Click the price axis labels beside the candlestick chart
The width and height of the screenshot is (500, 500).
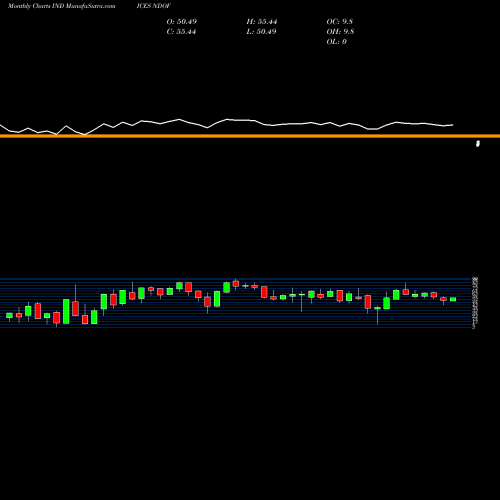(475, 303)
